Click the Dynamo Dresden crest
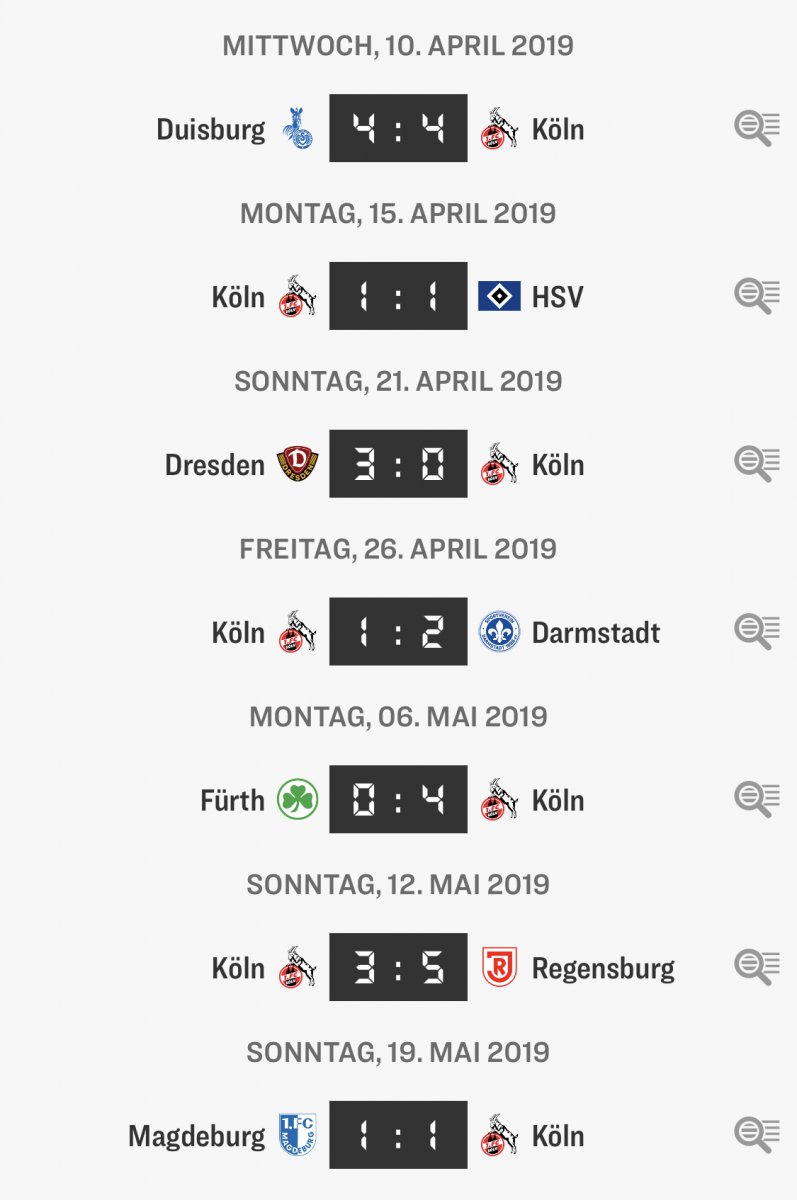Image resolution: width=797 pixels, height=1200 pixels. pos(297,464)
